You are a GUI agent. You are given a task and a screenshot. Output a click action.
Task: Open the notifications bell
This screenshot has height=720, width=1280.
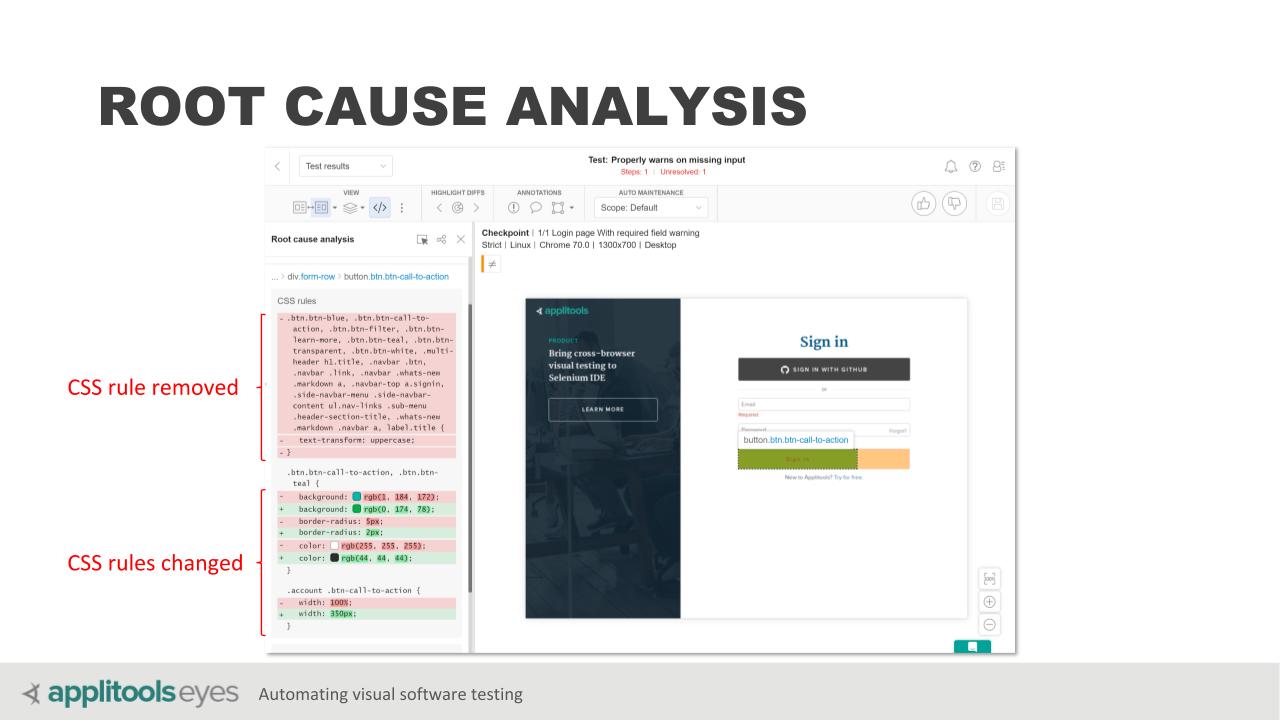[x=950, y=166]
